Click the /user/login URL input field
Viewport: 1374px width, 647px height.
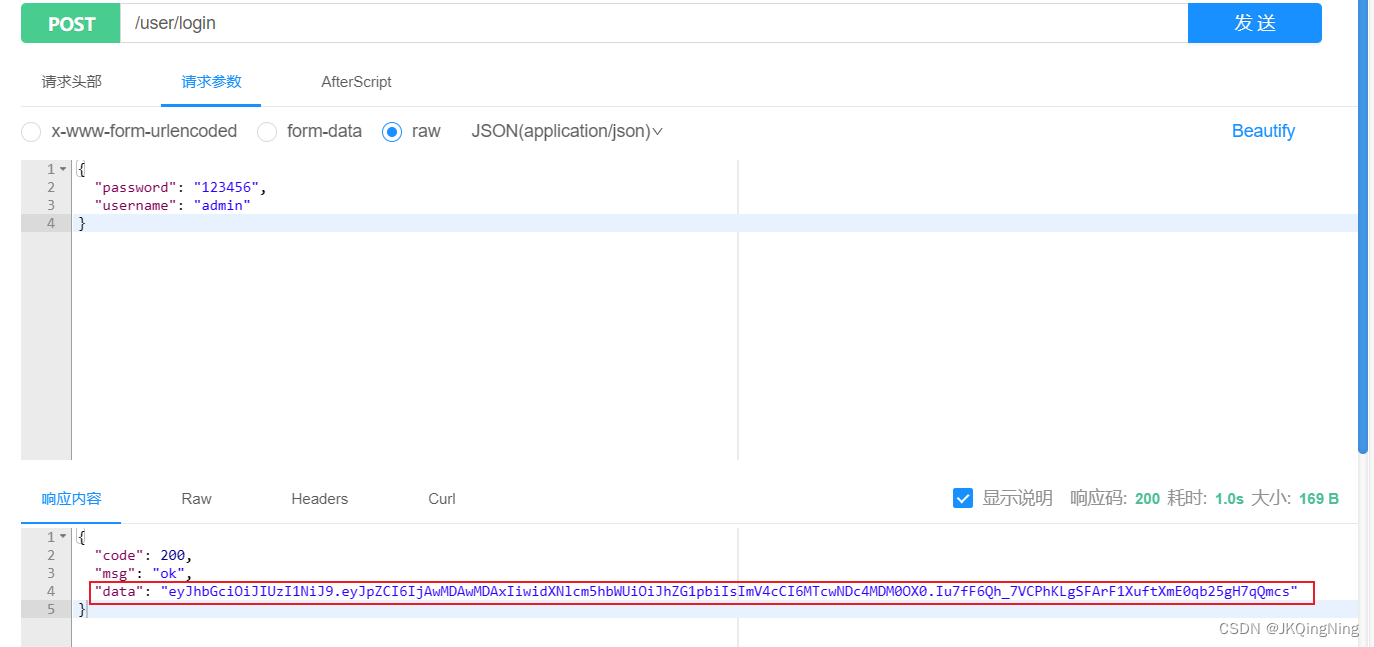[x=654, y=23]
